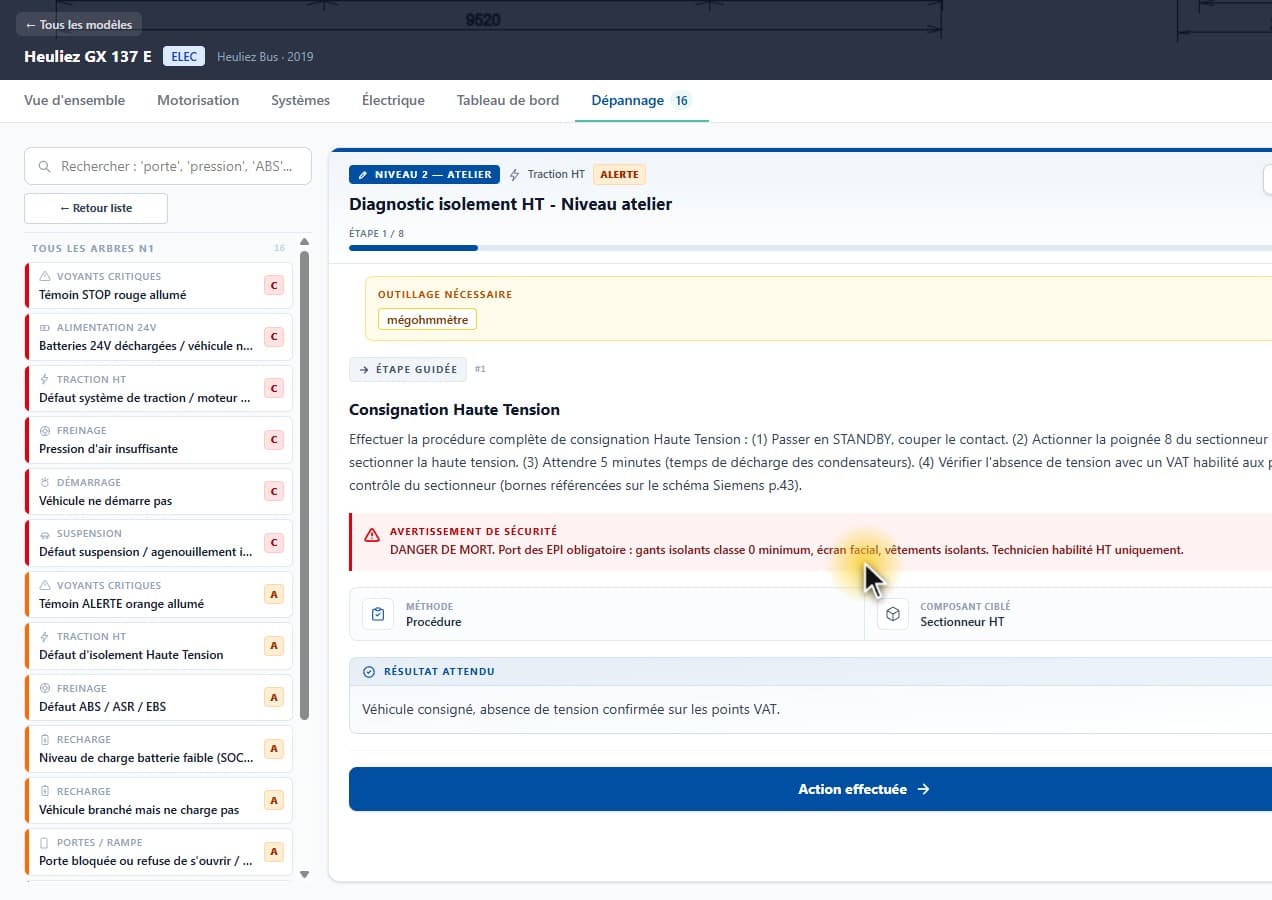Go back to Tous les modèles
The width and height of the screenshot is (1272, 900).
(79, 24)
